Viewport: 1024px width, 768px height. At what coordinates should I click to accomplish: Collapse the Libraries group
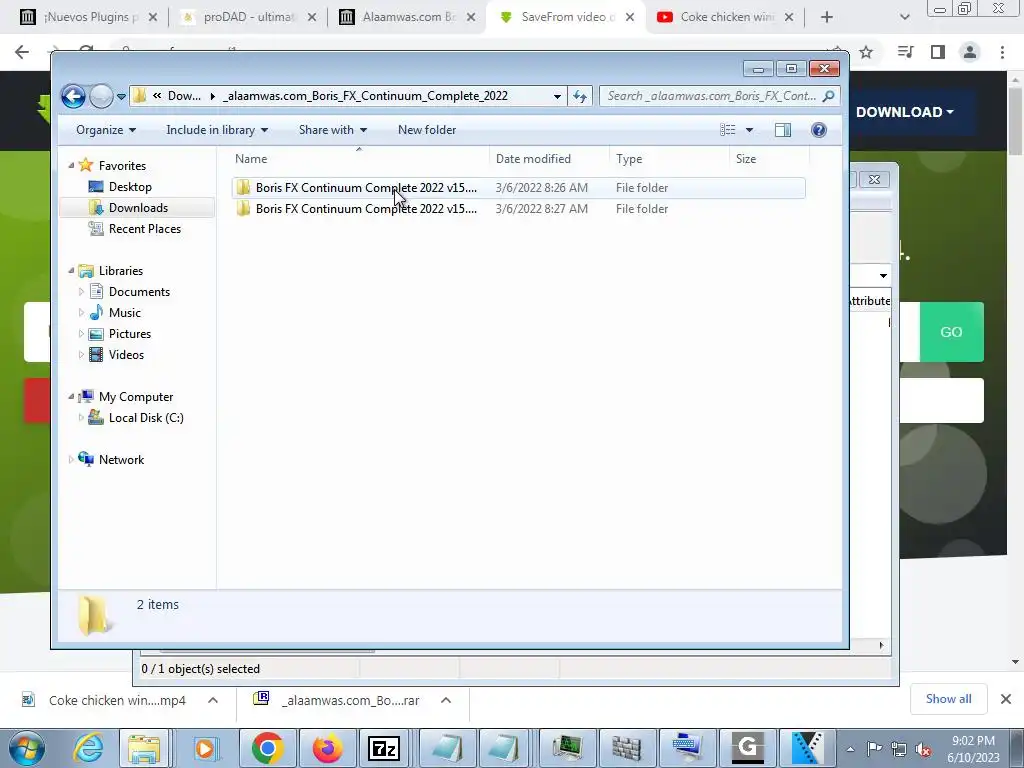[x=71, y=271]
